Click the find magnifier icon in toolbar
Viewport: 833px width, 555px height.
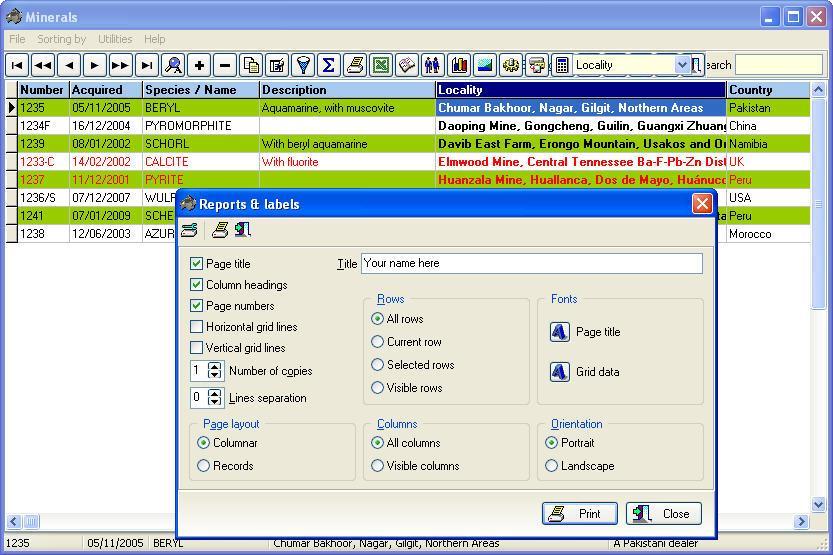pos(173,65)
